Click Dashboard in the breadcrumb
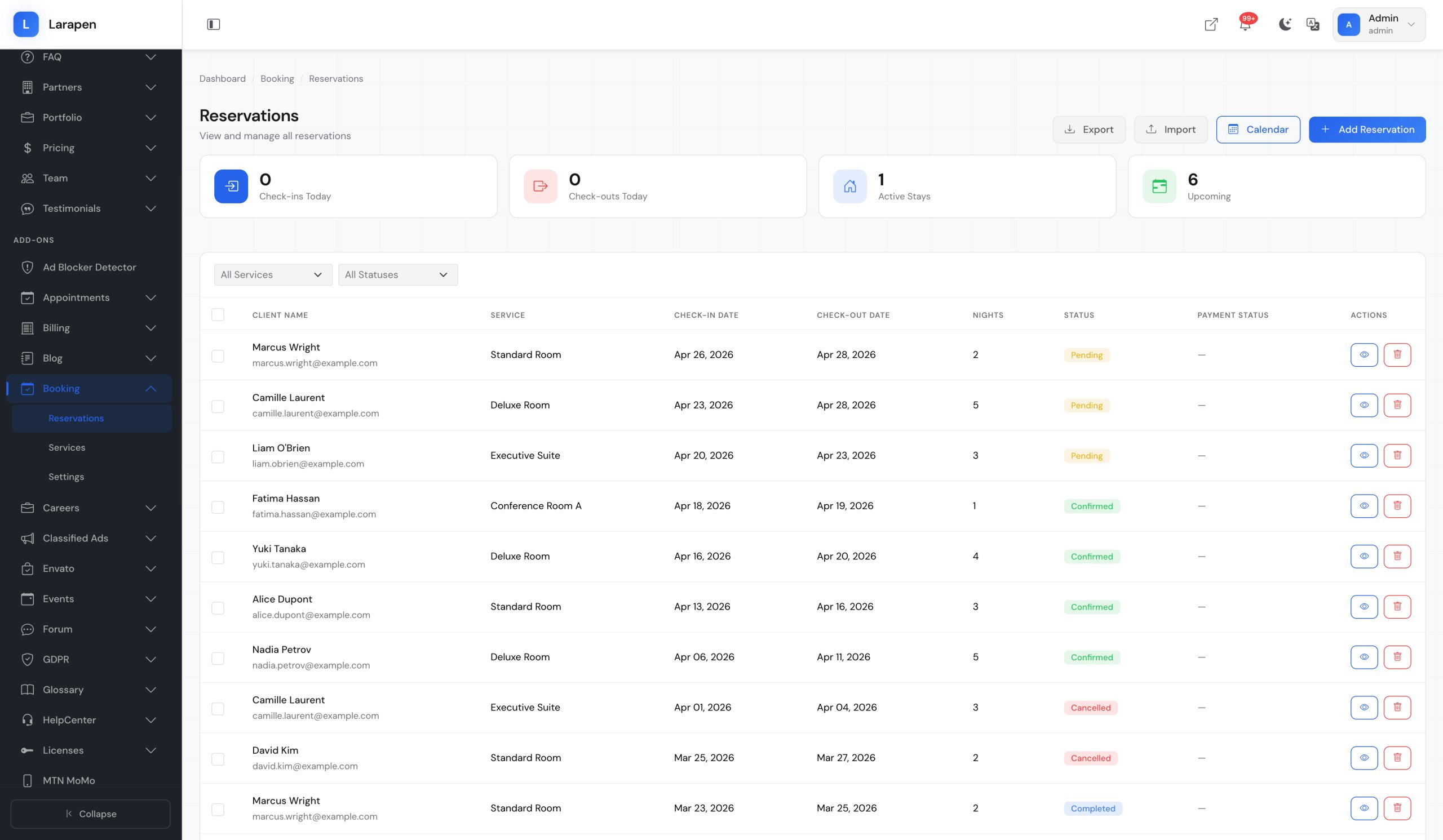This screenshot has height=840, width=1443. coord(222,78)
